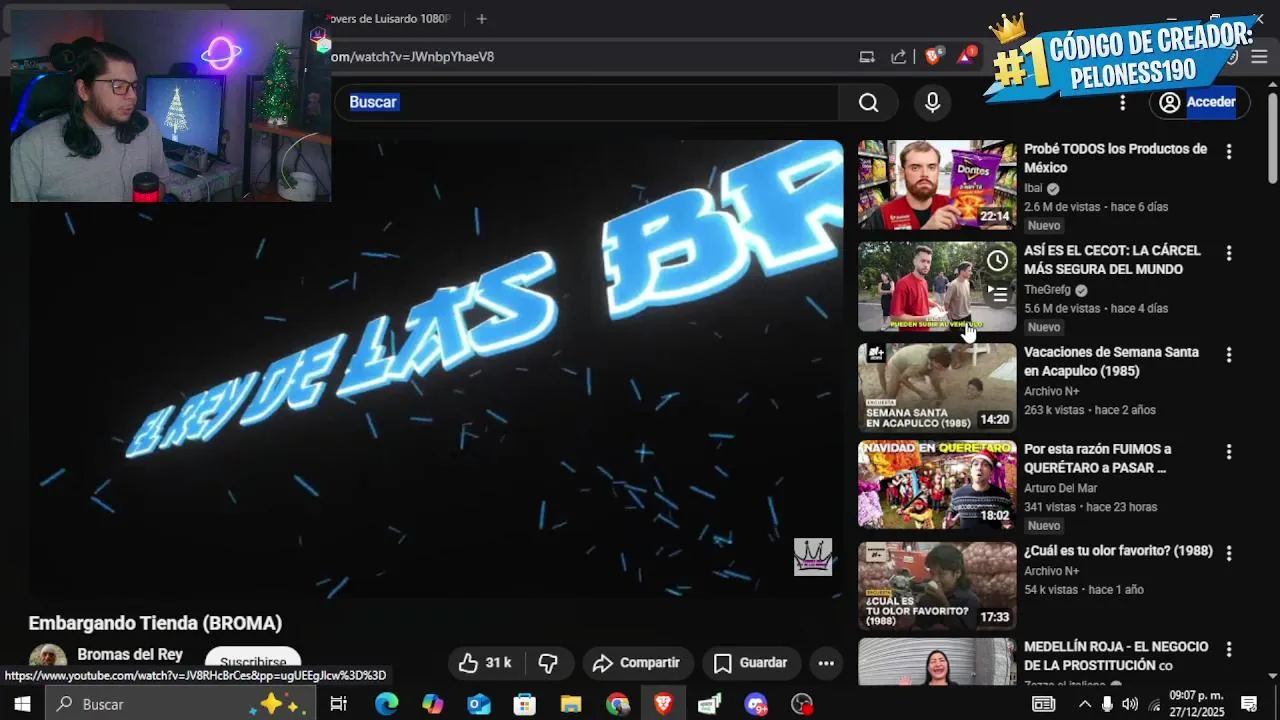Click the volume speaker tray icon

click(x=1130, y=704)
